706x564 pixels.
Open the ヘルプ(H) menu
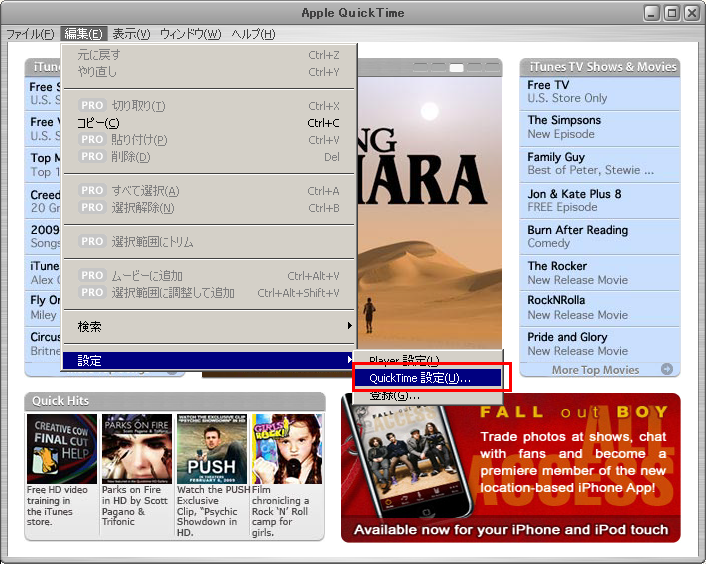tap(253, 34)
